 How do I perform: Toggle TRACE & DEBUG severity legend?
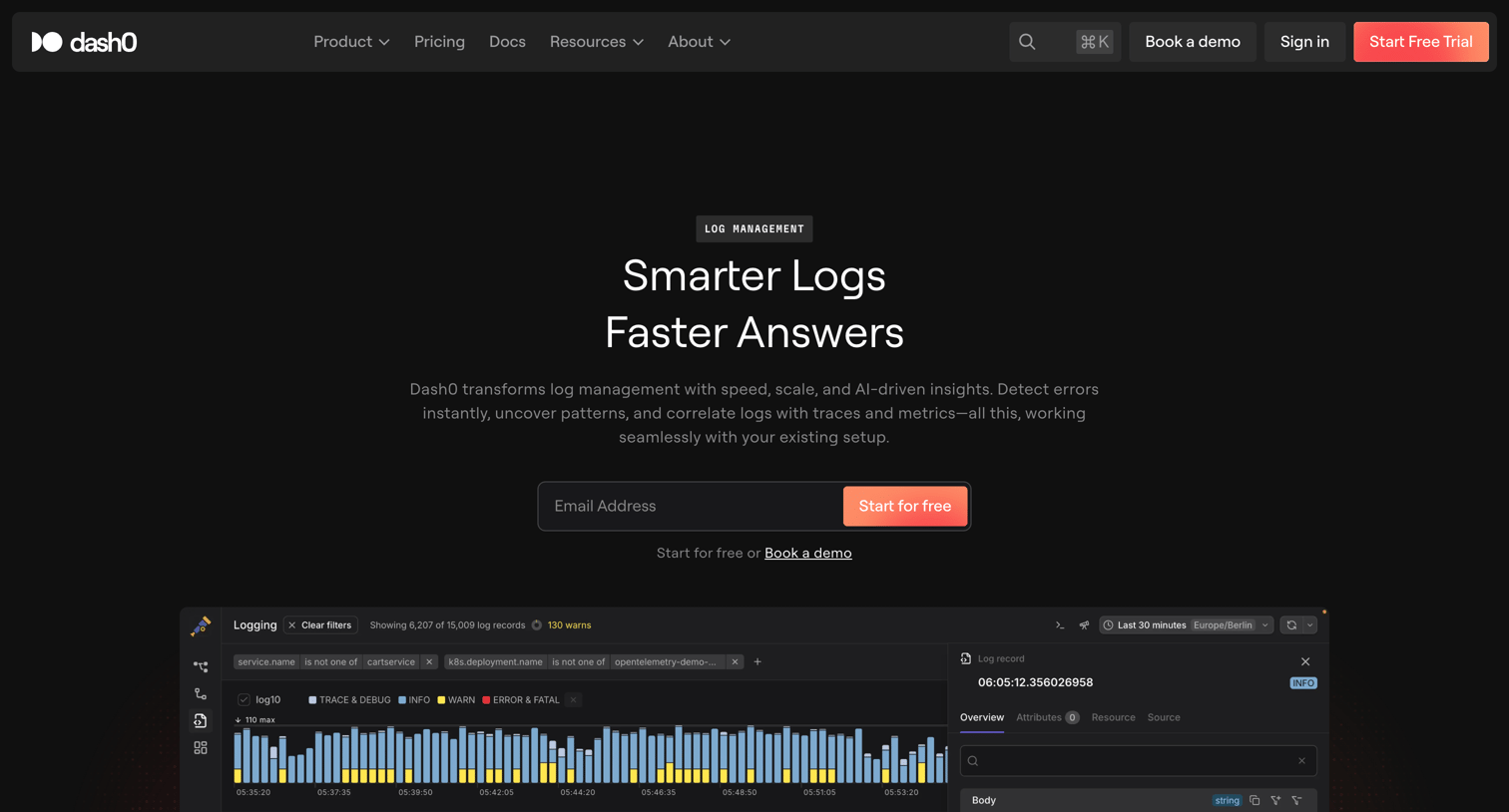coord(349,700)
